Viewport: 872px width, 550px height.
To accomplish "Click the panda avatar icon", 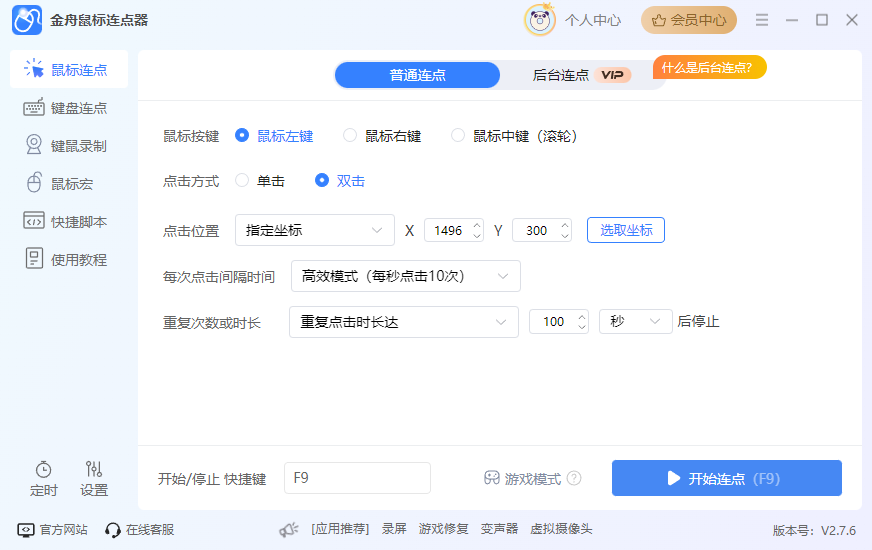I will coord(539,20).
